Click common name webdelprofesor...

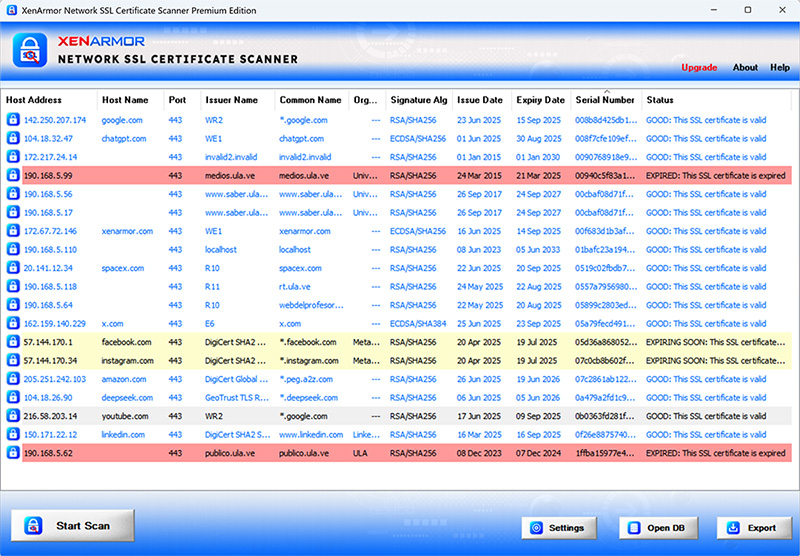tap(311, 305)
